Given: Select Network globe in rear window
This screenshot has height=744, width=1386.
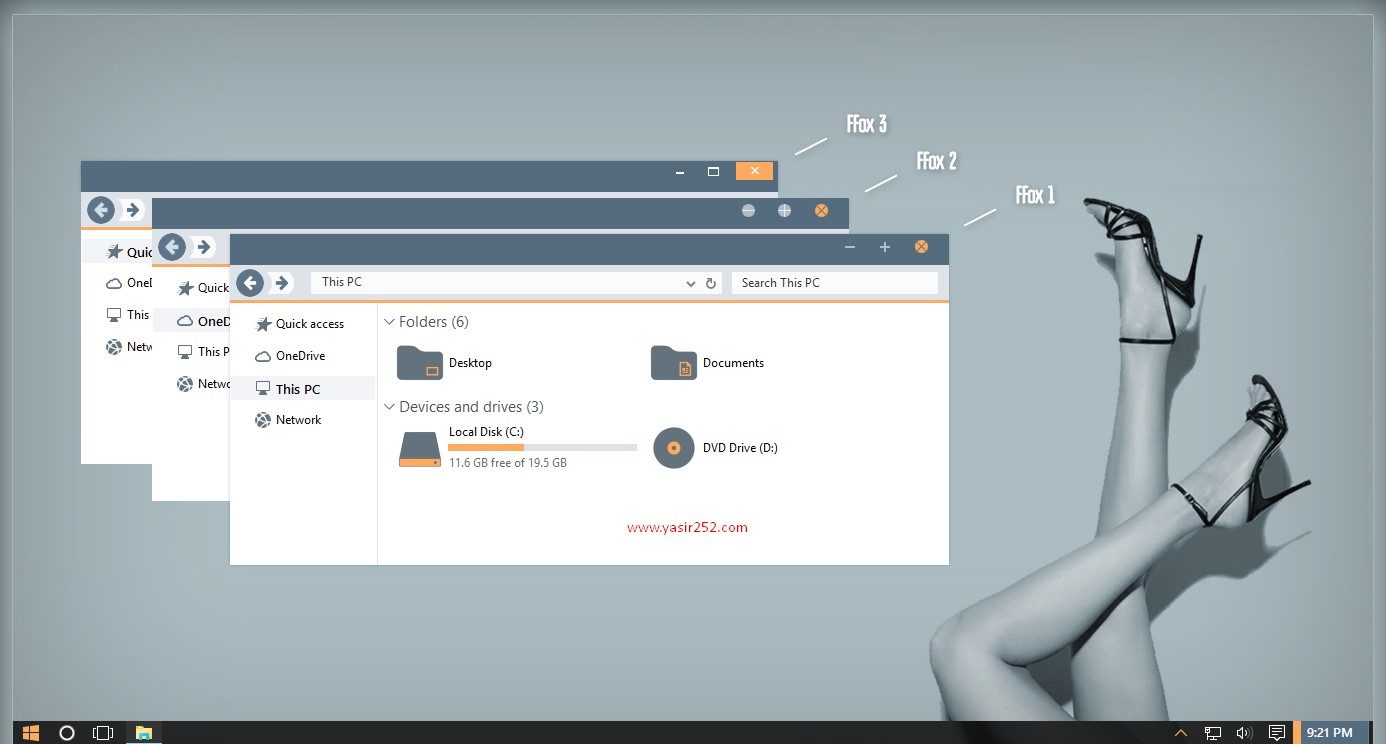Looking at the screenshot, I should tap(114, 347).
